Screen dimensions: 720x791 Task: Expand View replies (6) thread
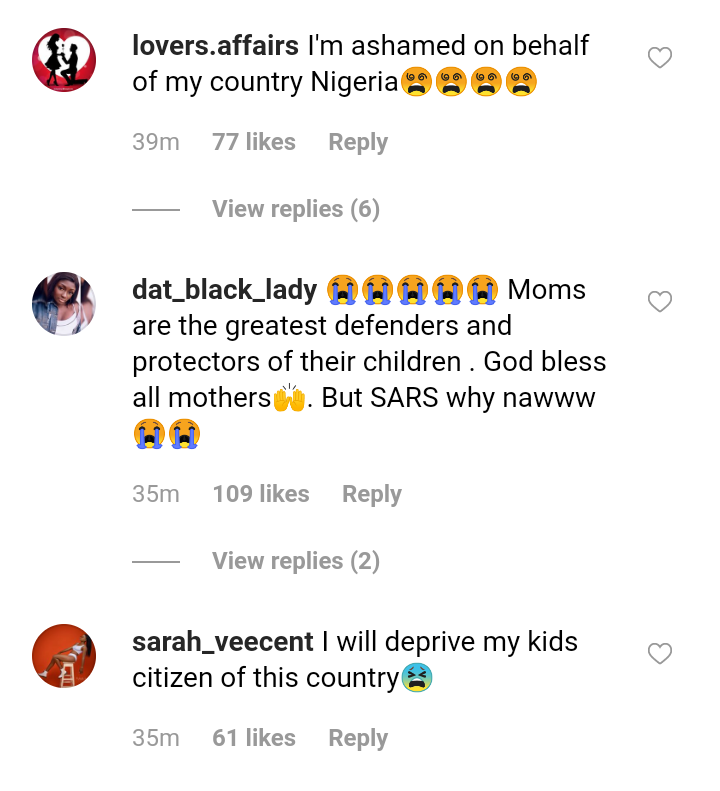pyautogui.click(x=295, y=209)
